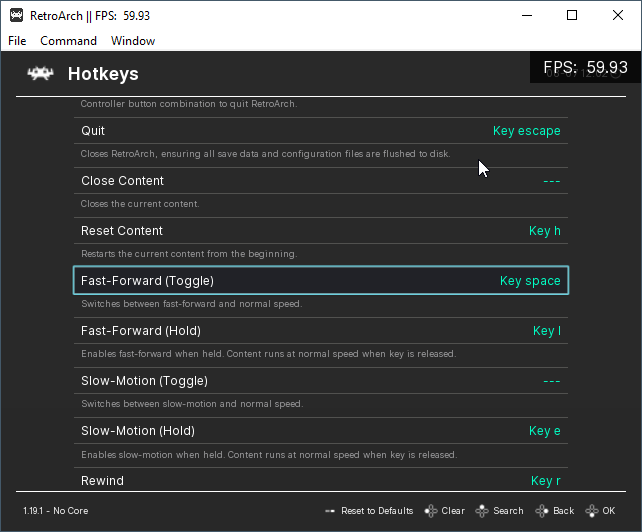Click the Fast-Forward (Hold) description text
This screenshot has width=642, height=532.
[x=269, y=354]
